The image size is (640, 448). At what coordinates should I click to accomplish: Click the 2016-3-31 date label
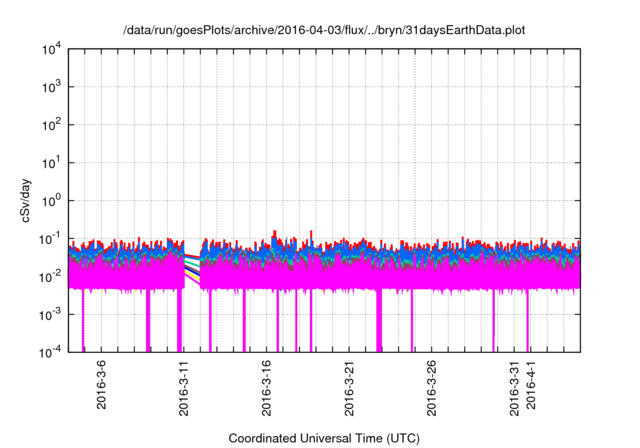pos(514,388)
